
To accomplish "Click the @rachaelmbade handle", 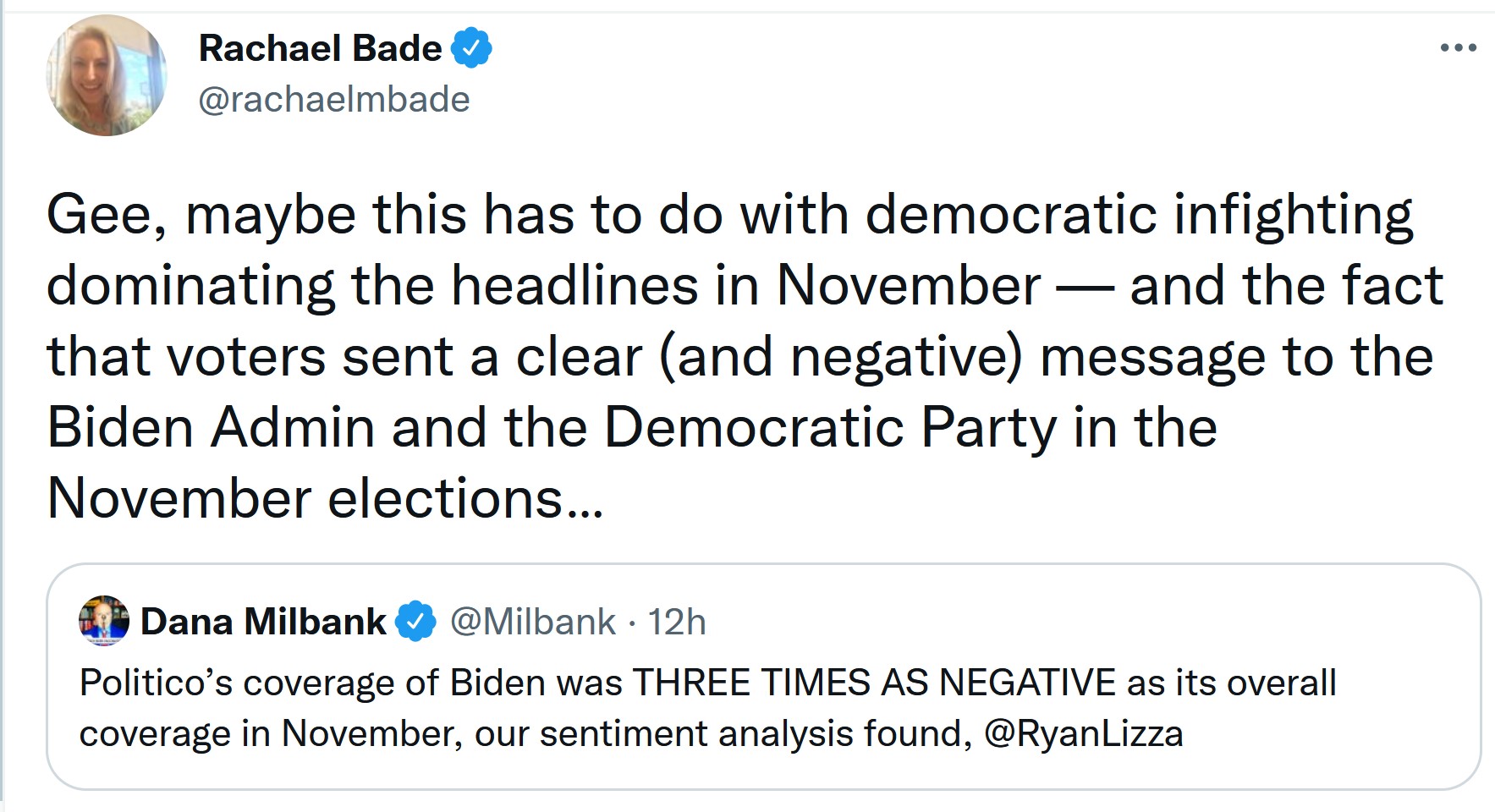I will click(333, 100).
